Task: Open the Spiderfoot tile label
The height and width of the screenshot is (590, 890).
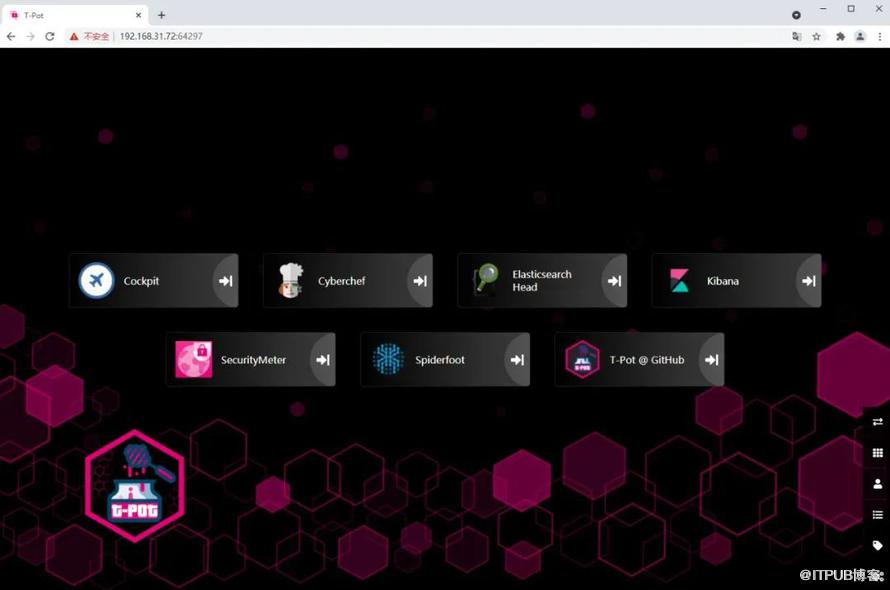Action: [x=439, y=360]
